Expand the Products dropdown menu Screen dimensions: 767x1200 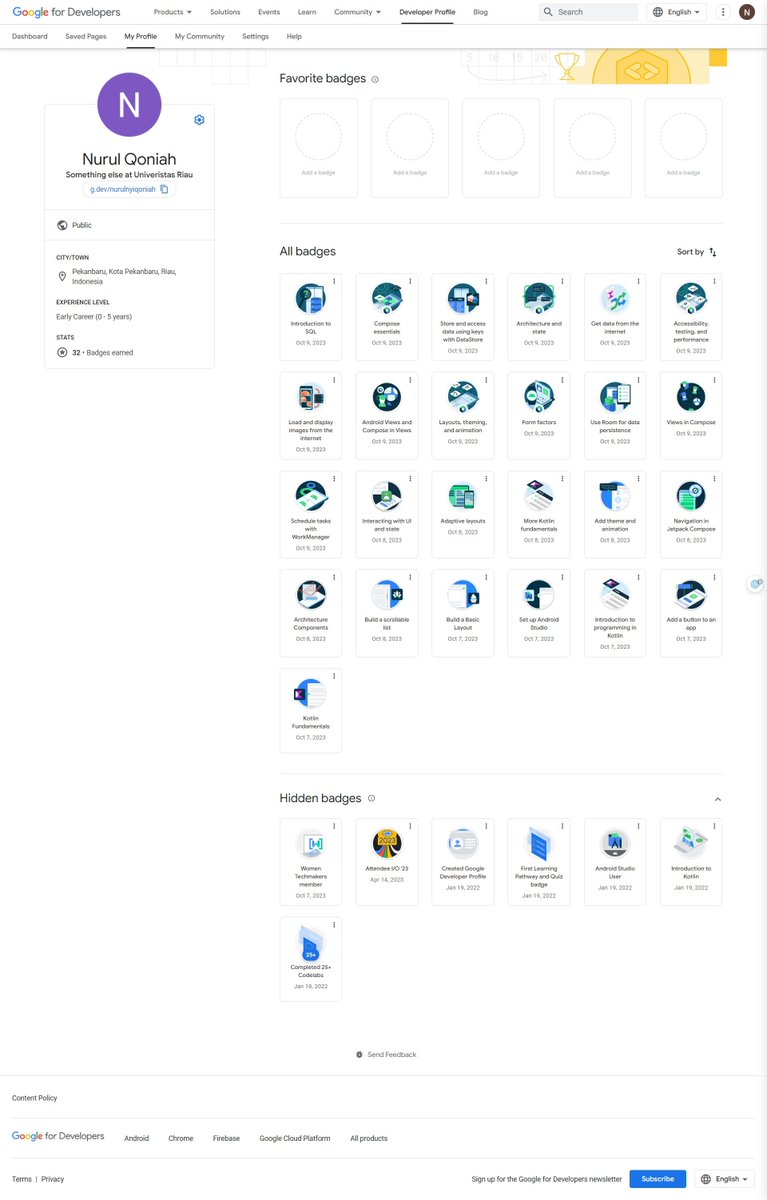pos(173,12)
